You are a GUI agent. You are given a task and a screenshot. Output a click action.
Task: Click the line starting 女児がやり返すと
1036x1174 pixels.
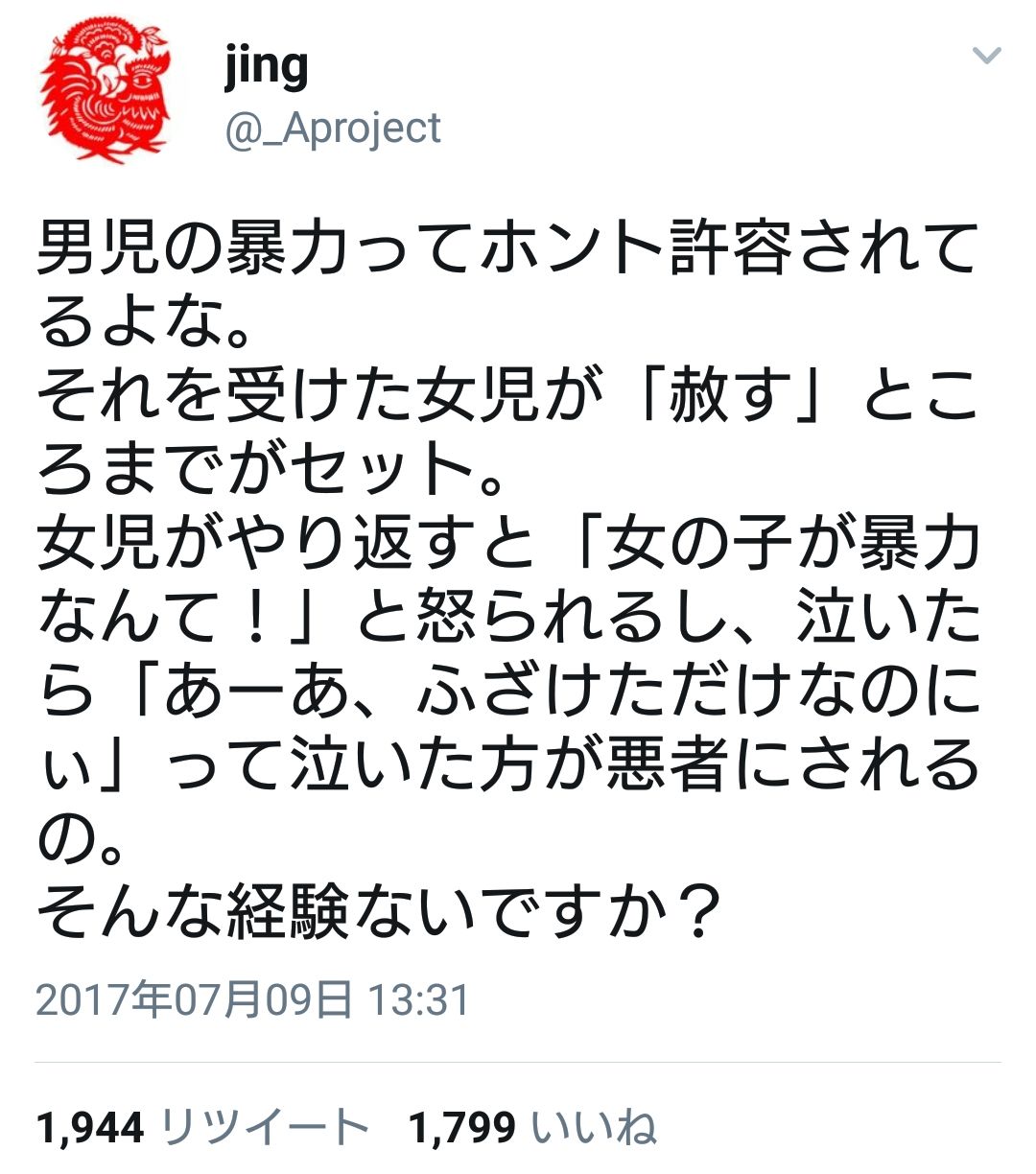(x=507, y=544)
